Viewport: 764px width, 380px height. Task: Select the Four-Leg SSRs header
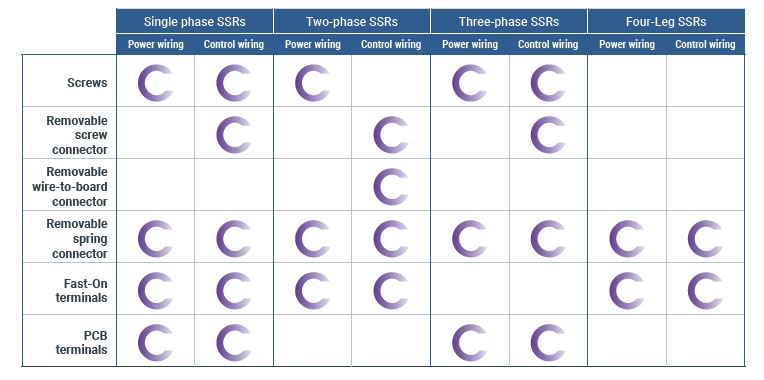(666, 21)
